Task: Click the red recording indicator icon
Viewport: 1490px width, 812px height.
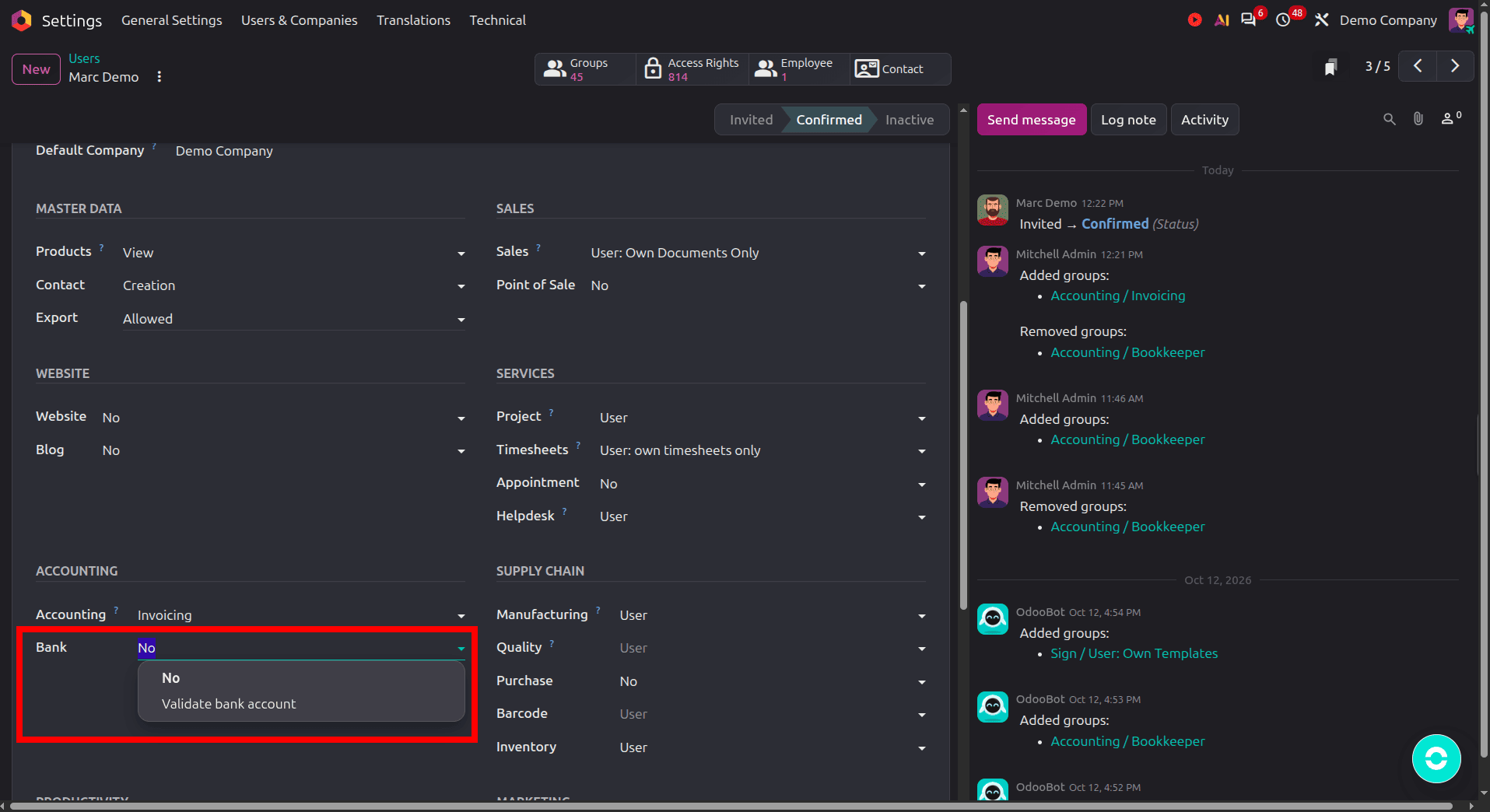Action: (x=1194, y=20)
